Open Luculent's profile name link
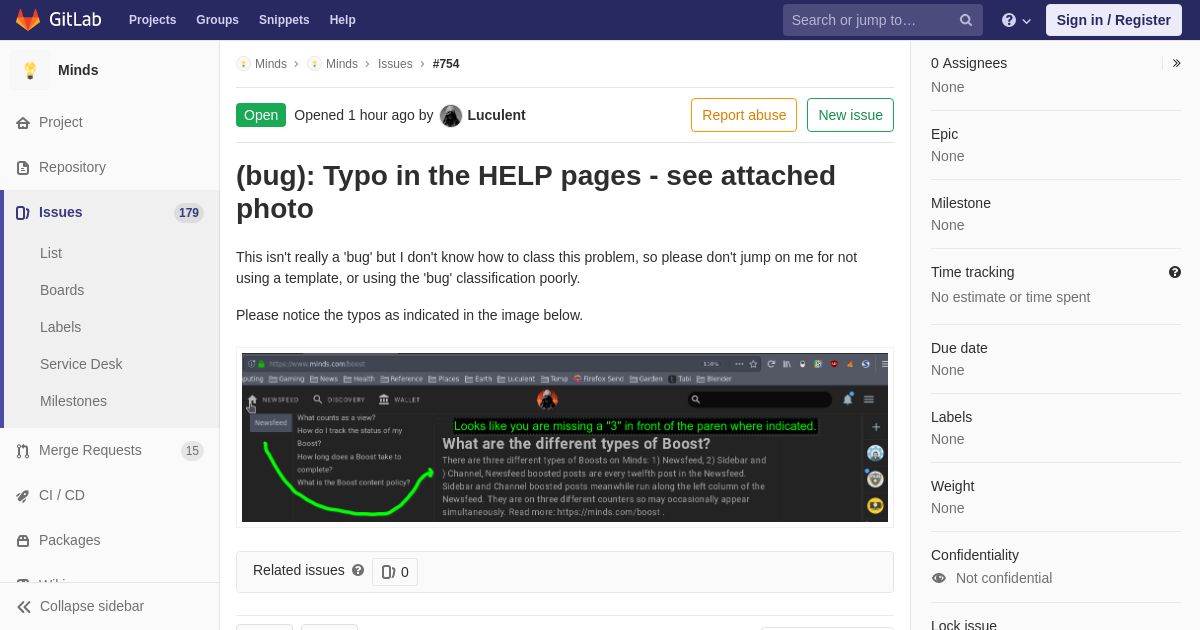This screenshot has height=630, width=1200. pos(496,115)
